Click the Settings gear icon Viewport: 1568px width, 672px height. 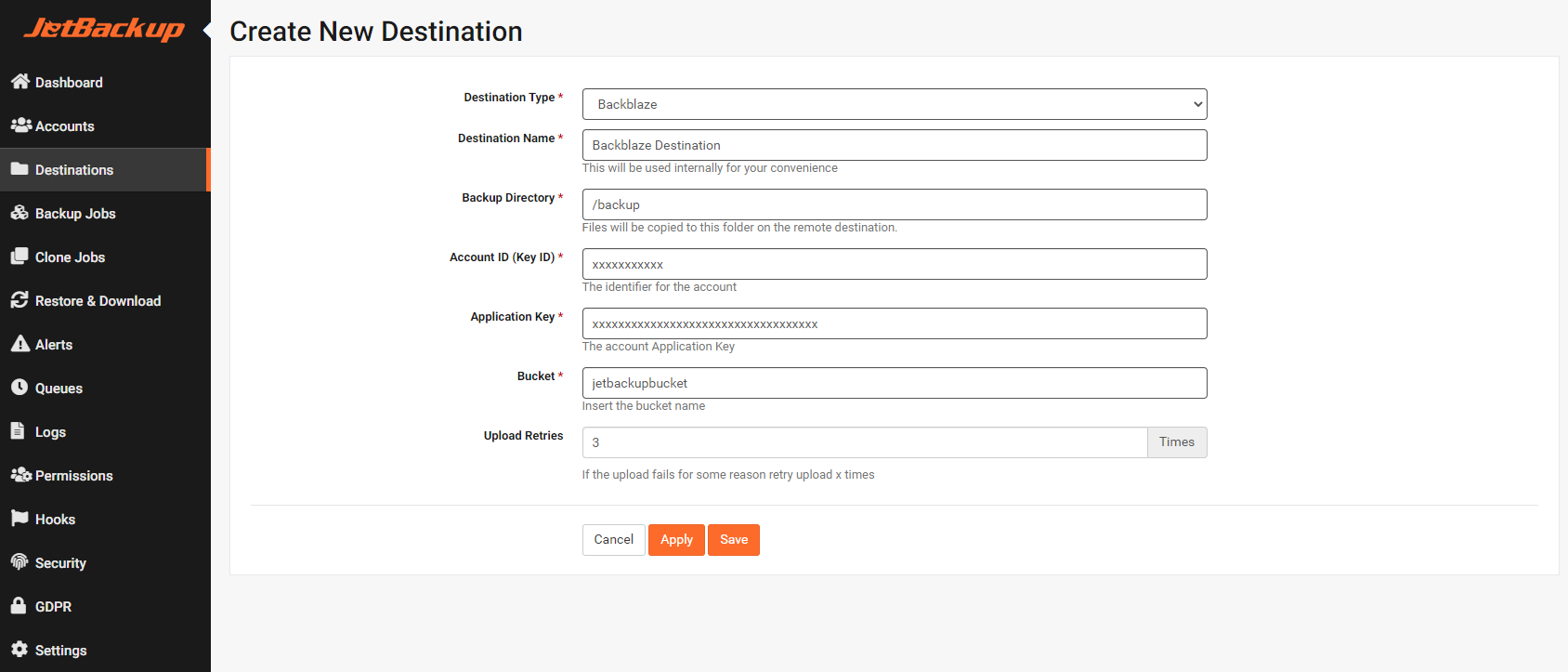[x=20, y=650]
